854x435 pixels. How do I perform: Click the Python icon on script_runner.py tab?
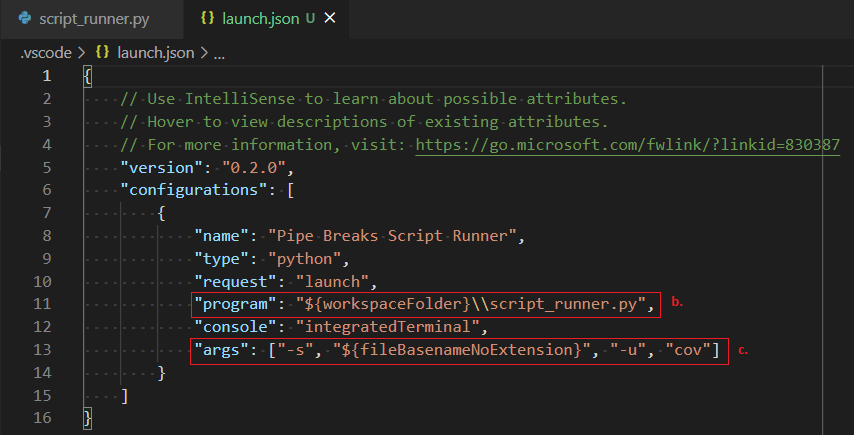click(25, 19)
